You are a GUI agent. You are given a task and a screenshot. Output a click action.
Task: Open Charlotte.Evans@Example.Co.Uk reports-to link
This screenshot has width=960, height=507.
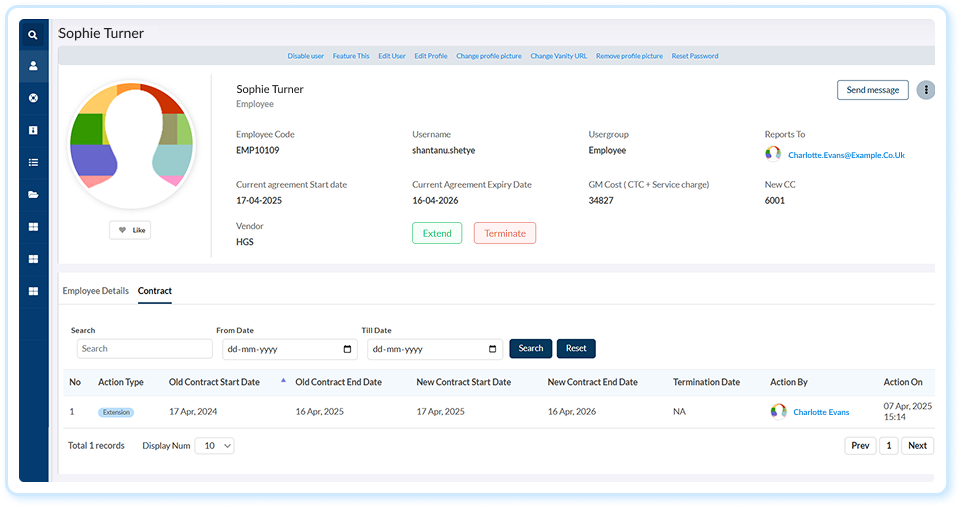[x=846, y=156]
